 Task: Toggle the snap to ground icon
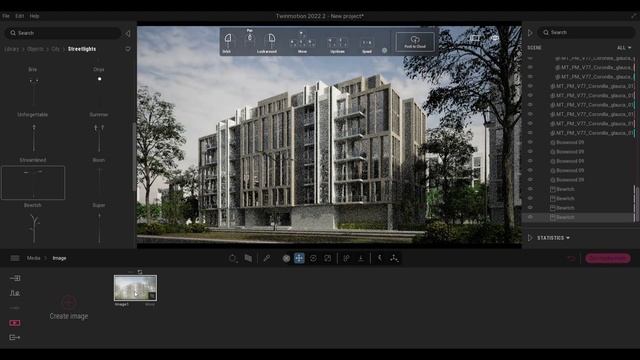[361, 258]
